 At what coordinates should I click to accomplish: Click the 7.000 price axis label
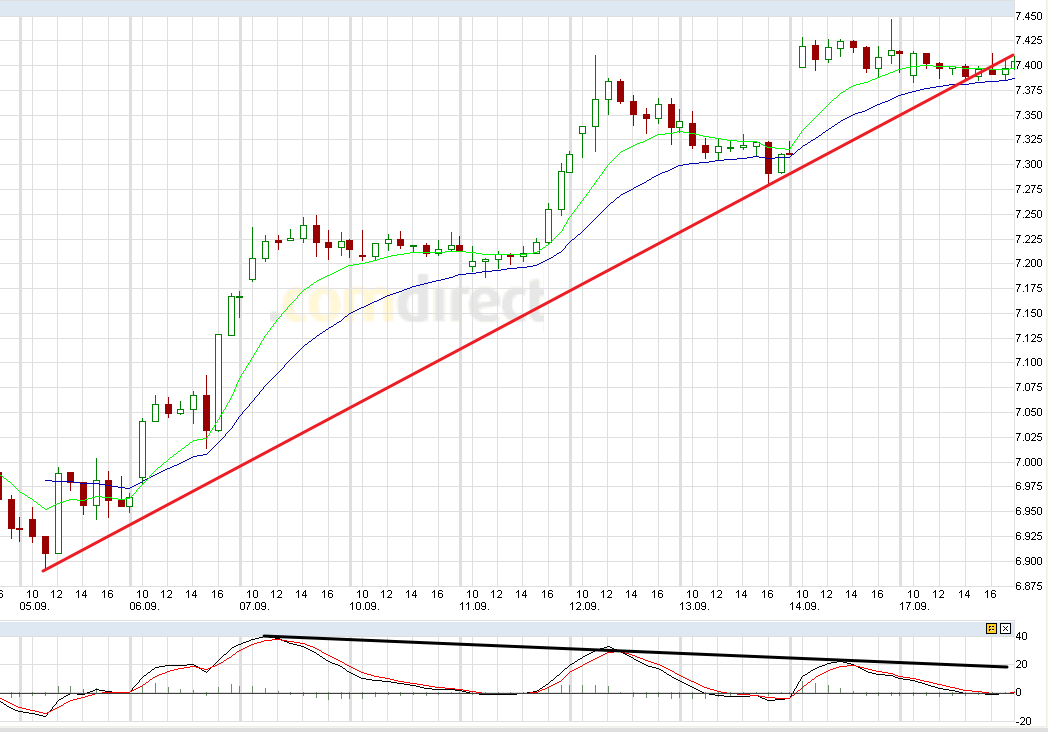click(x=1029, y=462)
